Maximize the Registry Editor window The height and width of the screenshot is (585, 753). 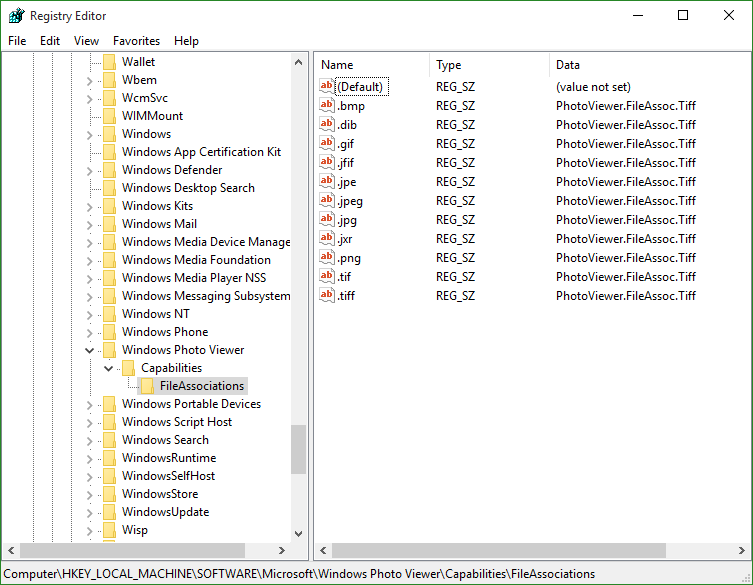[x=682, y=15]
